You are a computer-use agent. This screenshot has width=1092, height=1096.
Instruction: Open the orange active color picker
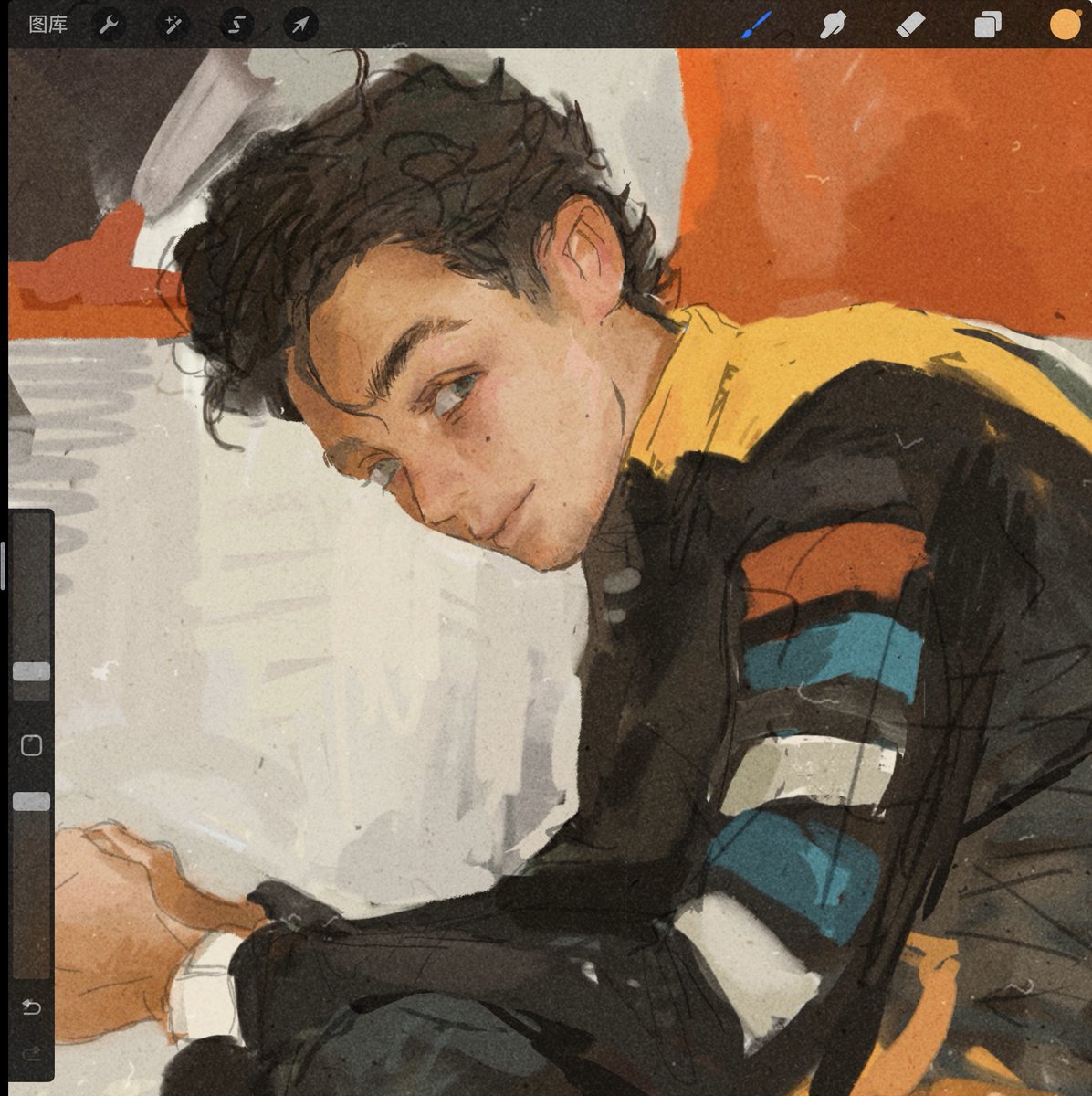pyautogui.click(x=1065, y=25)
